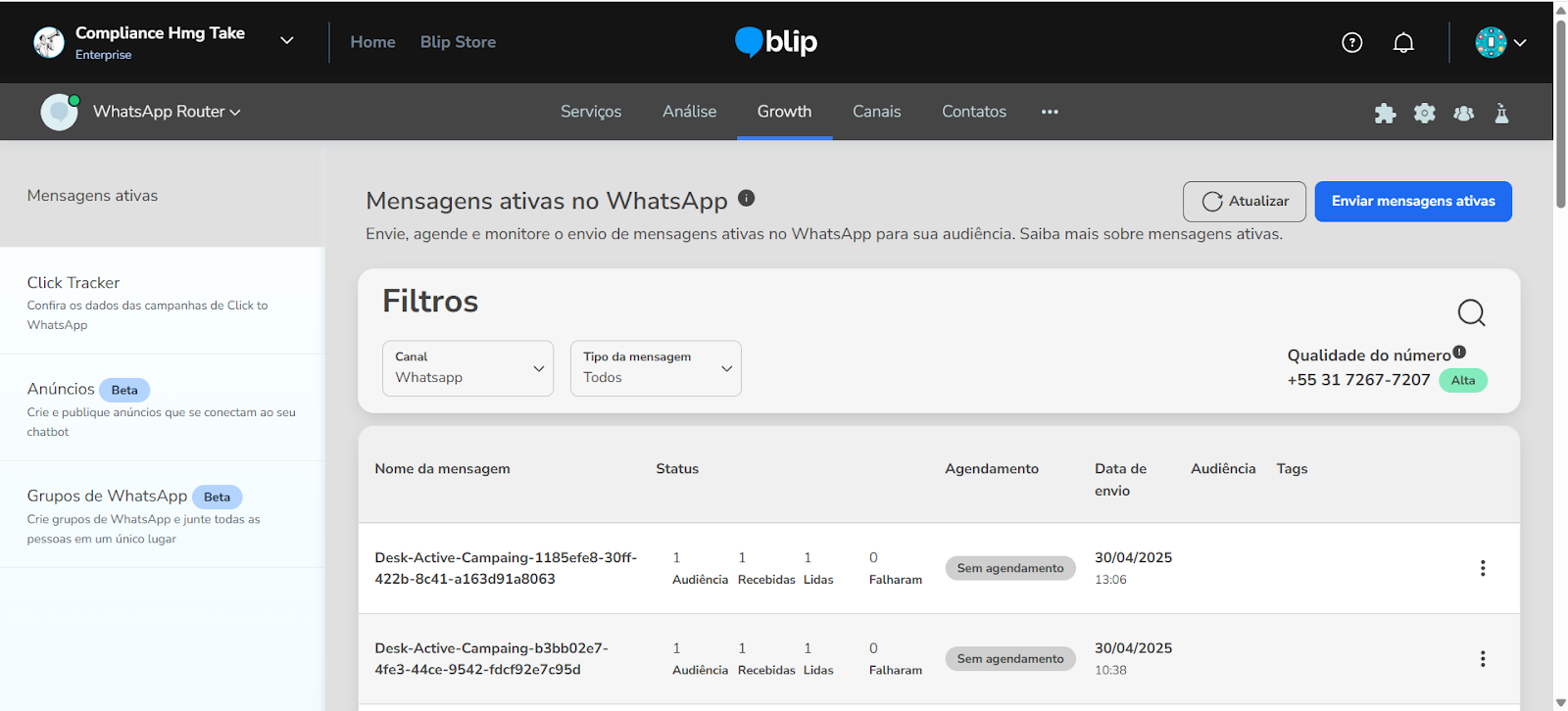Expand the chevron next to the profile avatar
The width and height of the screenshot is (1568, 711).
point(1520,43)
